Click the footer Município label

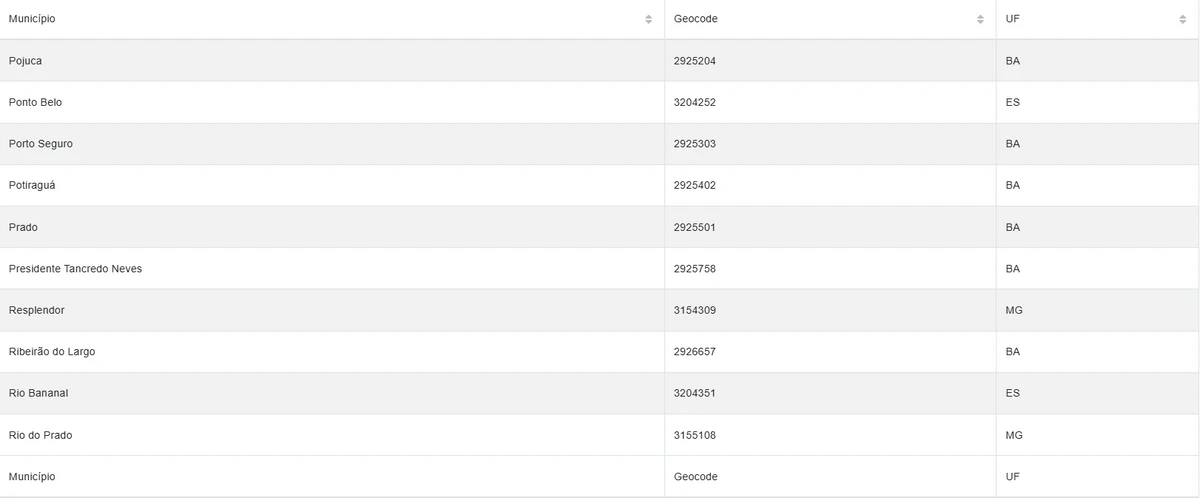click(32, 476)
